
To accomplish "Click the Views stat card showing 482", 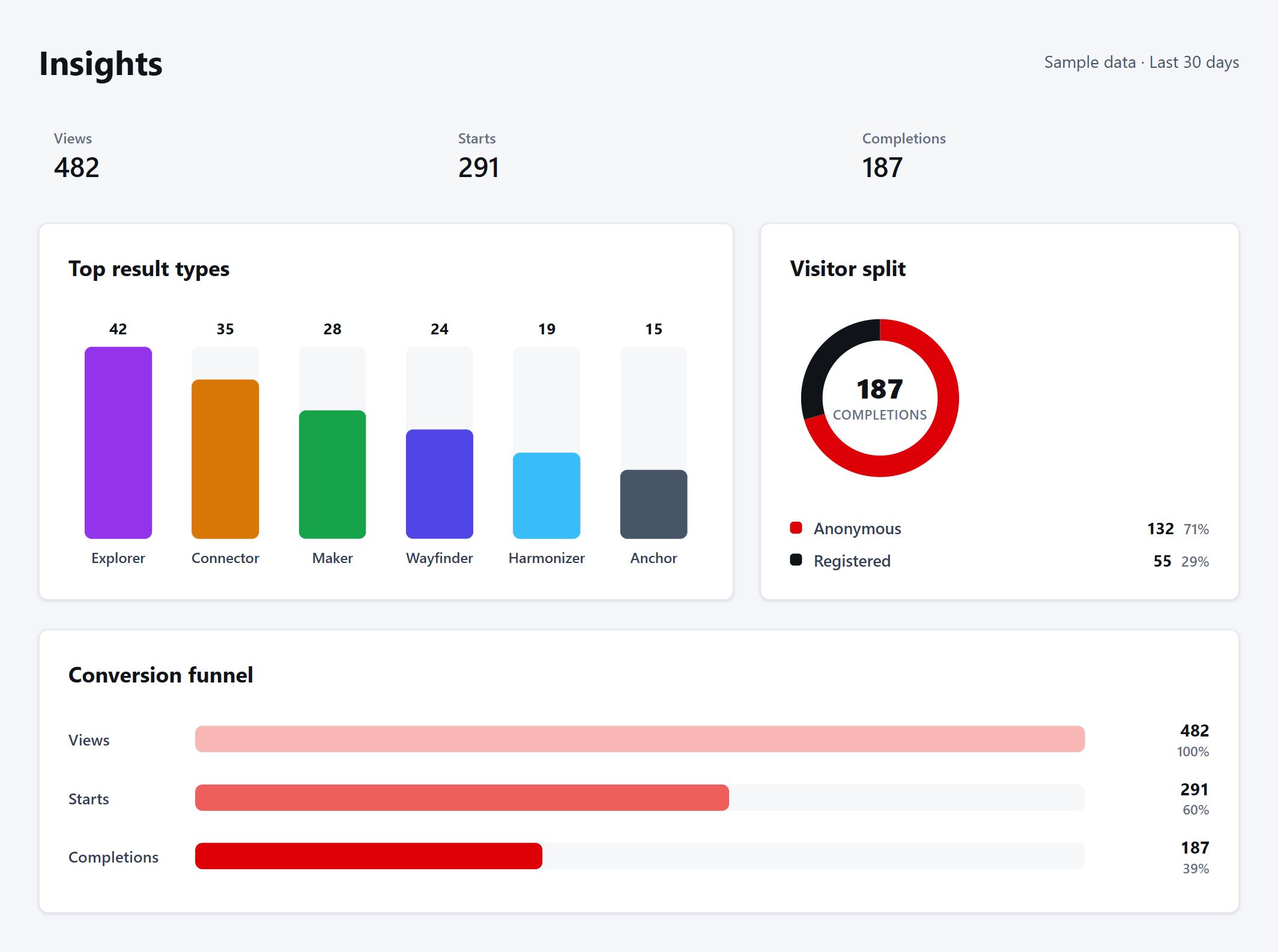I will tap(235, 154).
